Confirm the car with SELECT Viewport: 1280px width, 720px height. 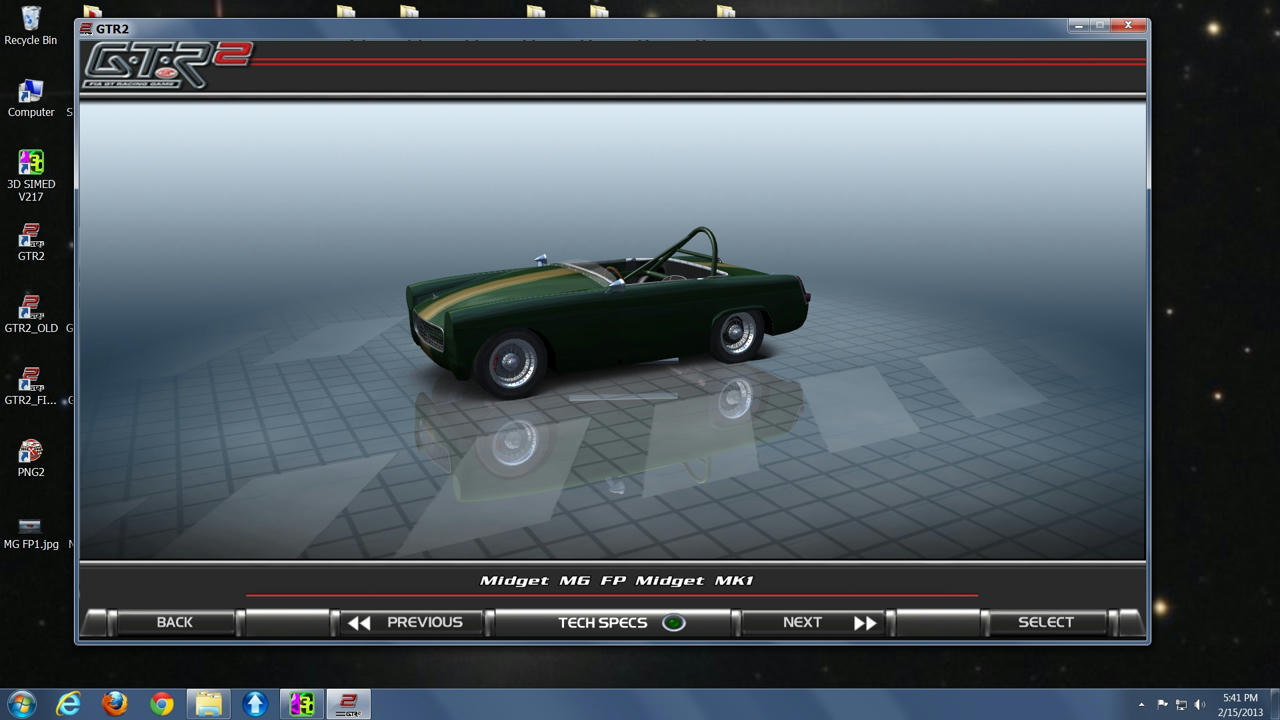point(1046,622)
